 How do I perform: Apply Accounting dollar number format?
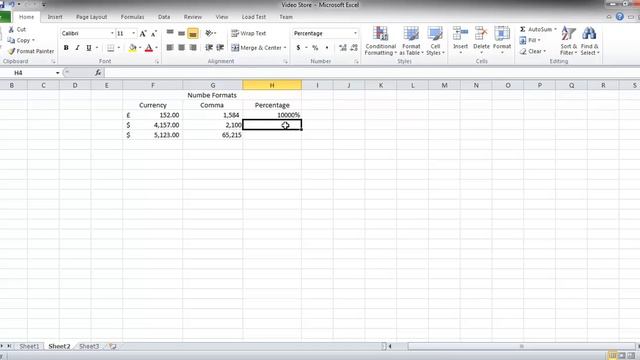coord(298,48)
